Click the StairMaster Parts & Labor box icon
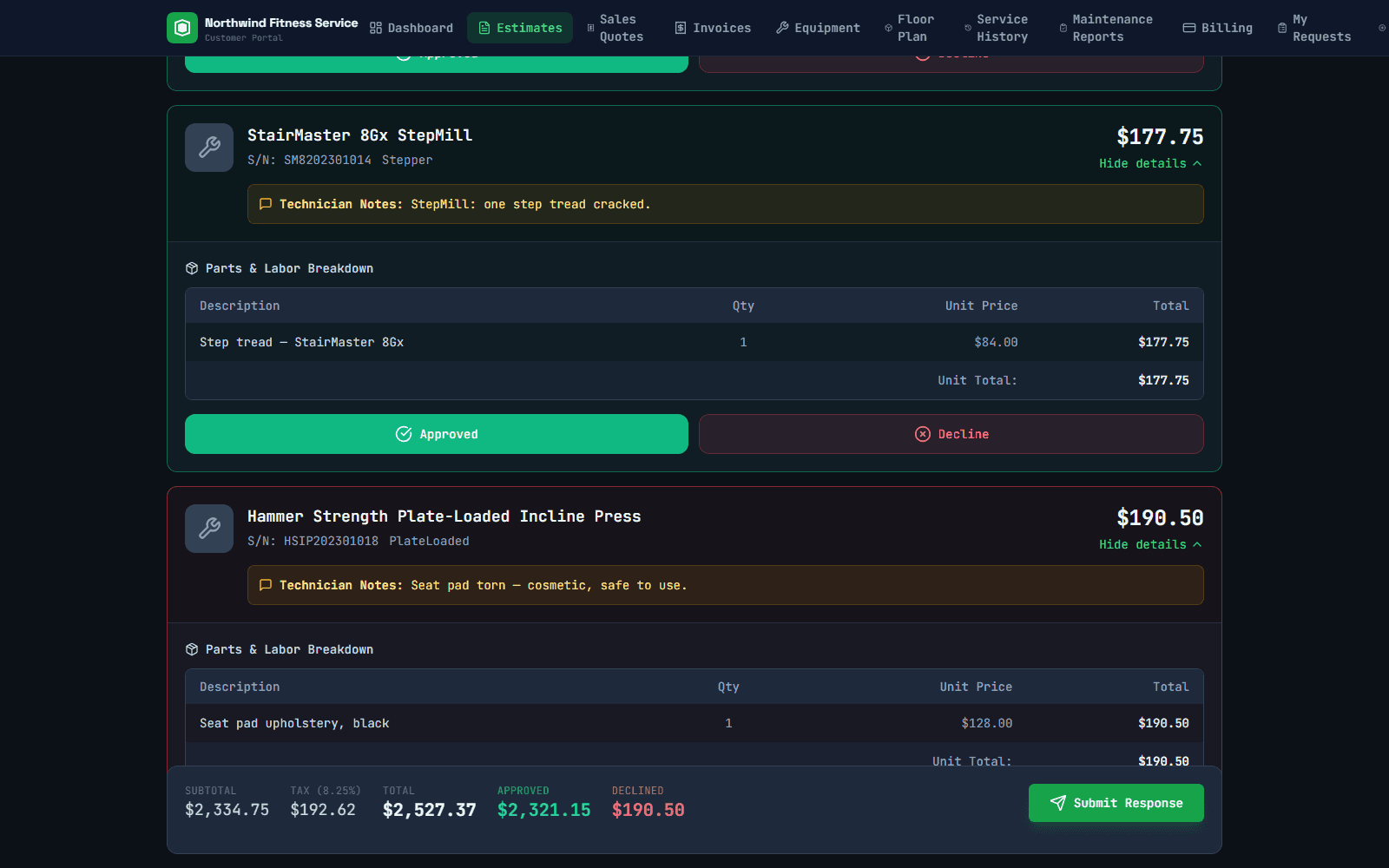 click(192, 268)
